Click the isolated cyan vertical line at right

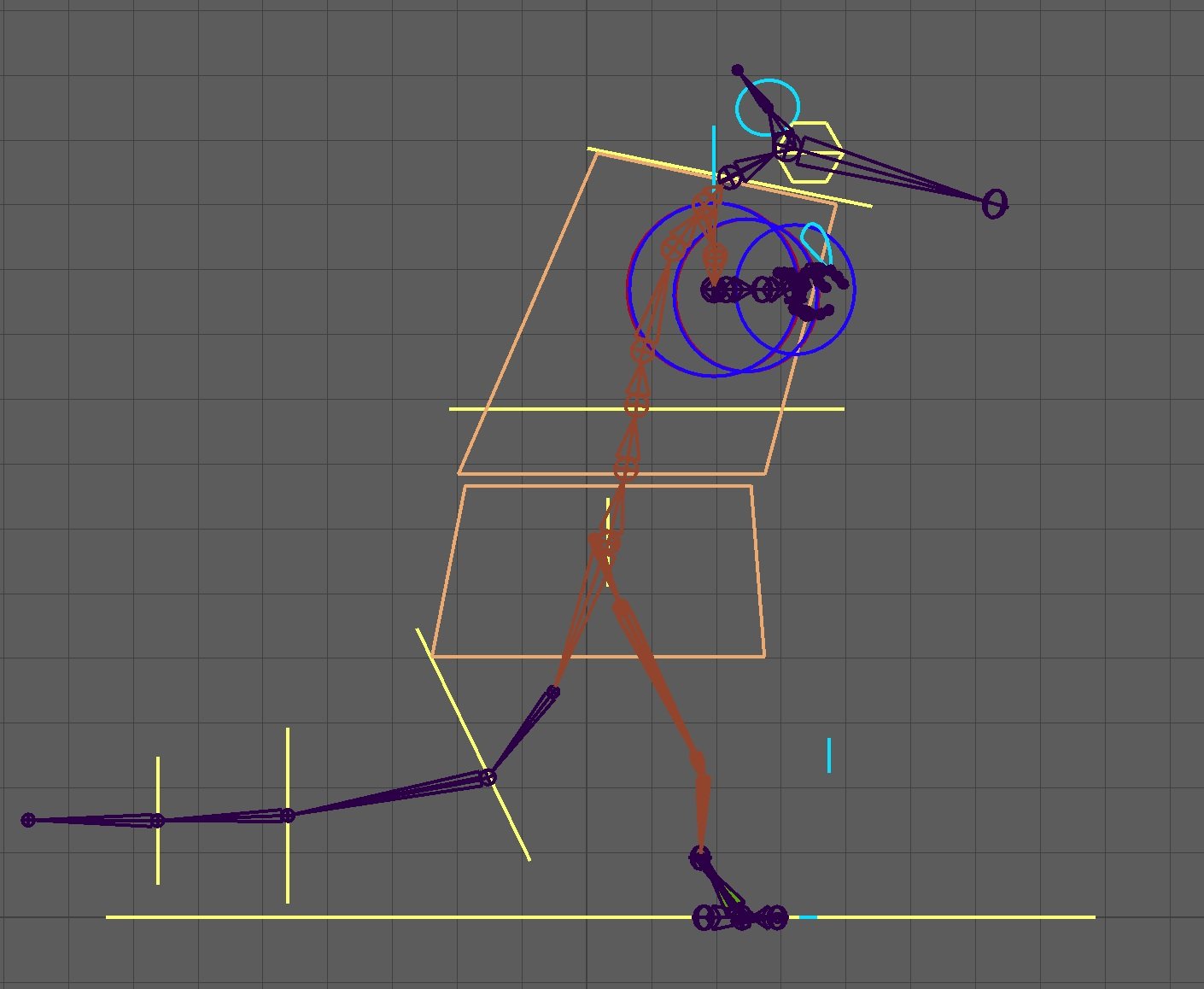click(828, 755)
